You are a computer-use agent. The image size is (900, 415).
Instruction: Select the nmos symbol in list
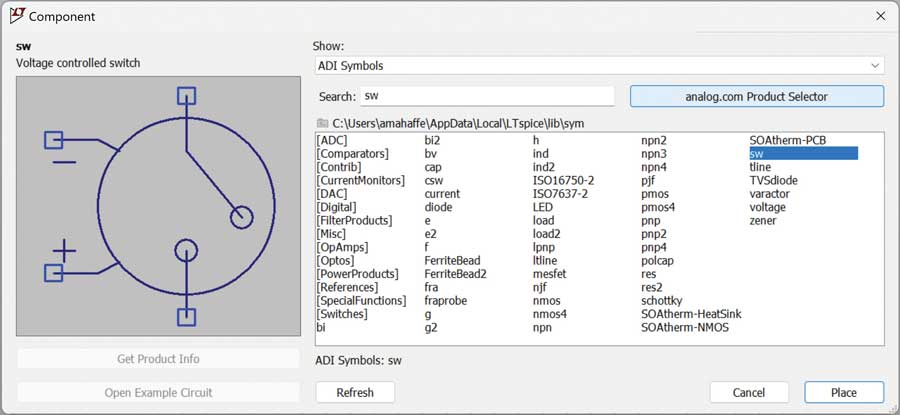[547, 301]
